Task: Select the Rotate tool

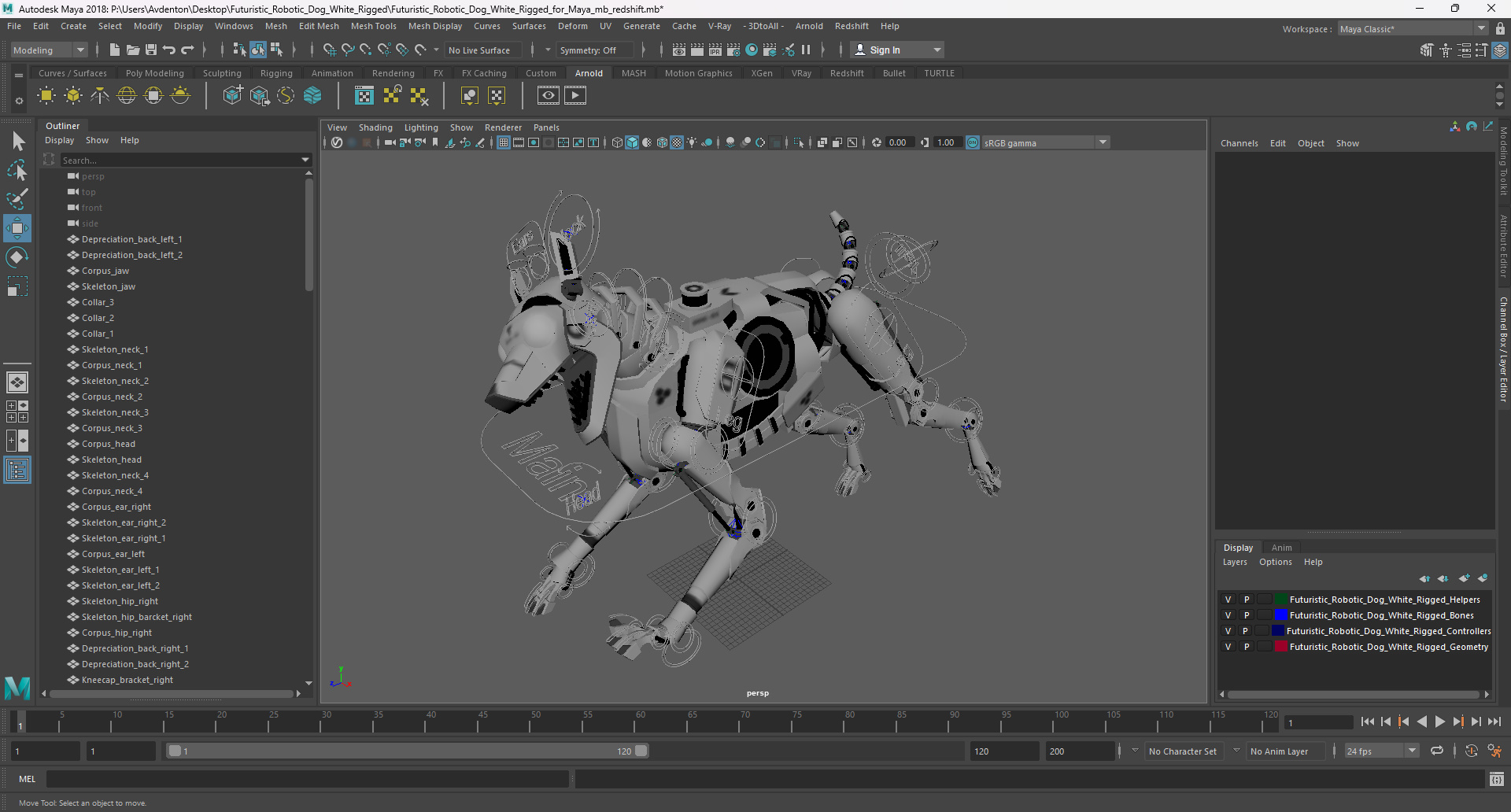Action: click(x=17, y=257)
